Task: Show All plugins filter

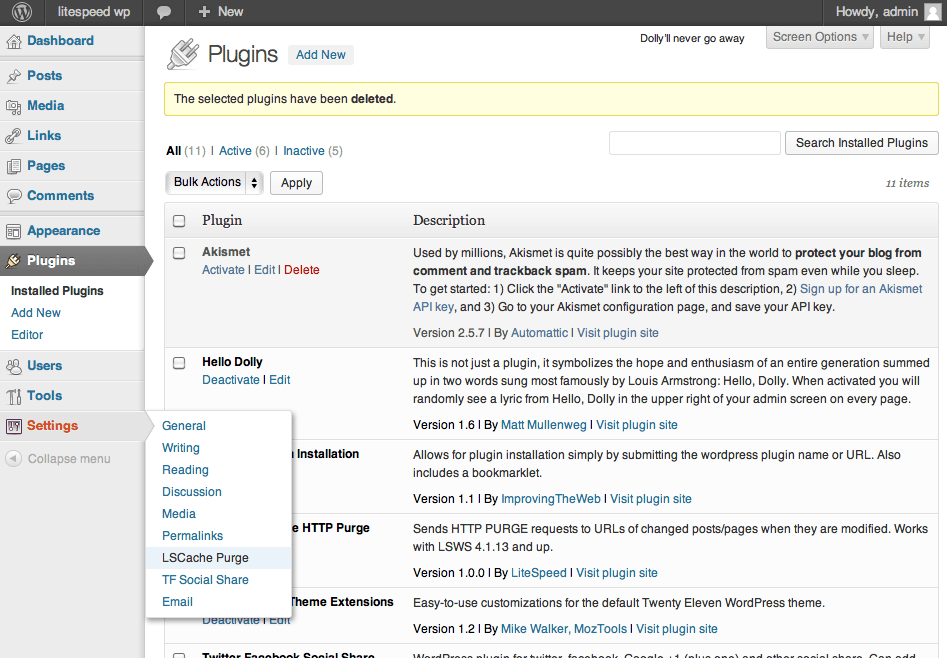Action: pyautogui.click(x=173, y=151)
